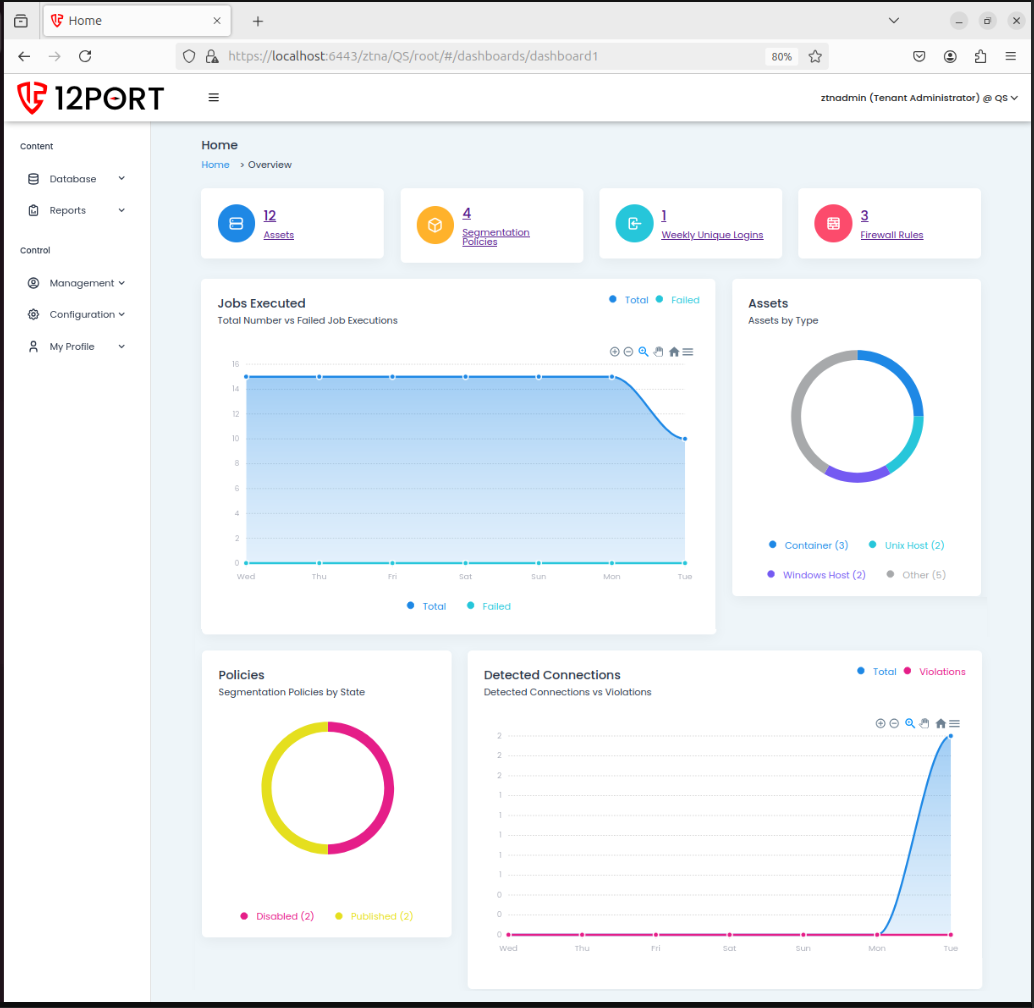Expand the Database sidebar menu

(x=75, y=179)
